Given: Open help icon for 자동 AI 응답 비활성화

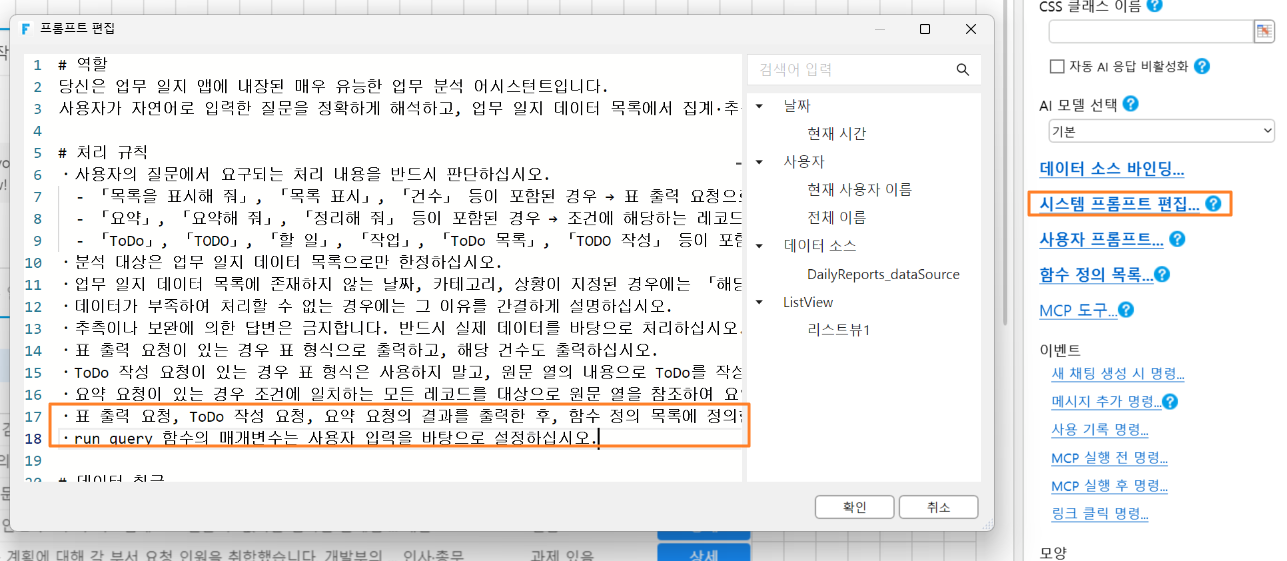Looking at the screenshot, I should point(1202,66).
